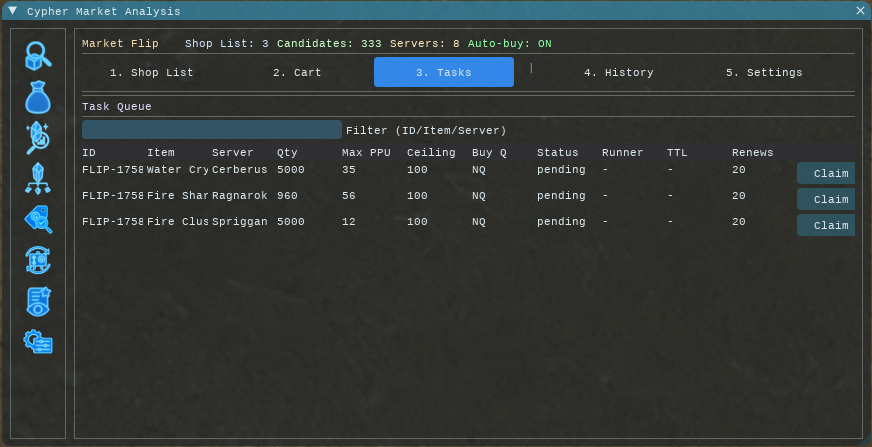Collapse the Cypher Market Analysis window triangle
The width and height of the screenshot is (872, 447).
[x=13, y=11]
